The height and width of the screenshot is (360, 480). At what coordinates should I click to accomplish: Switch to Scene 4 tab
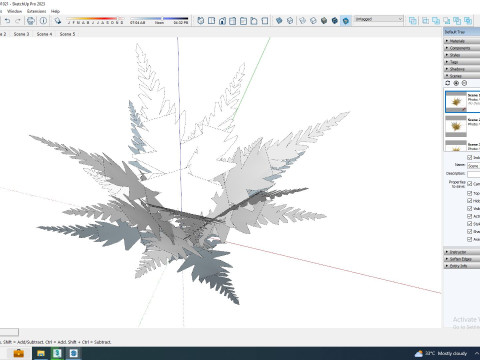[44, 34]
